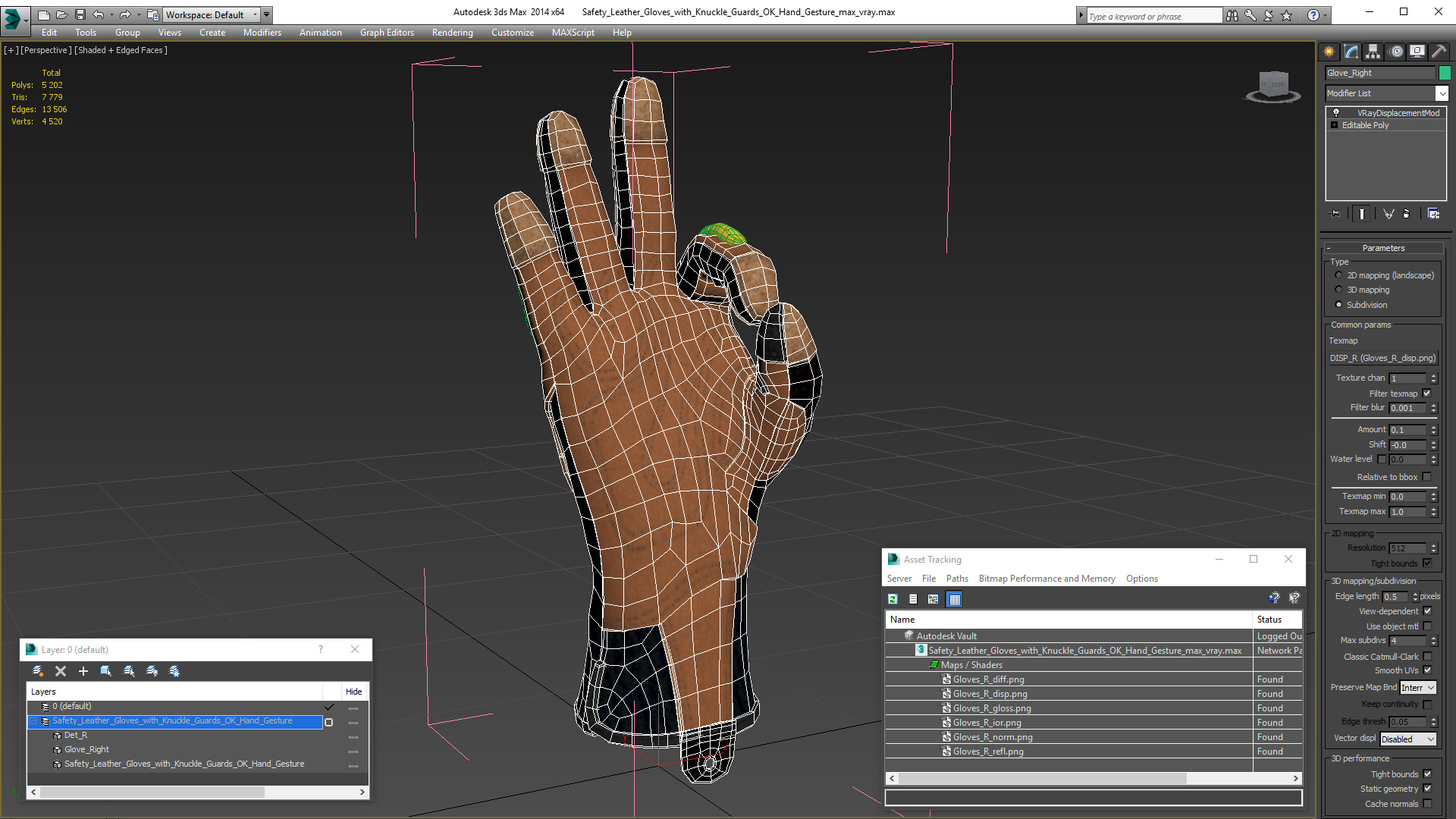Click Configure Modifier Sets icon

1433,214
